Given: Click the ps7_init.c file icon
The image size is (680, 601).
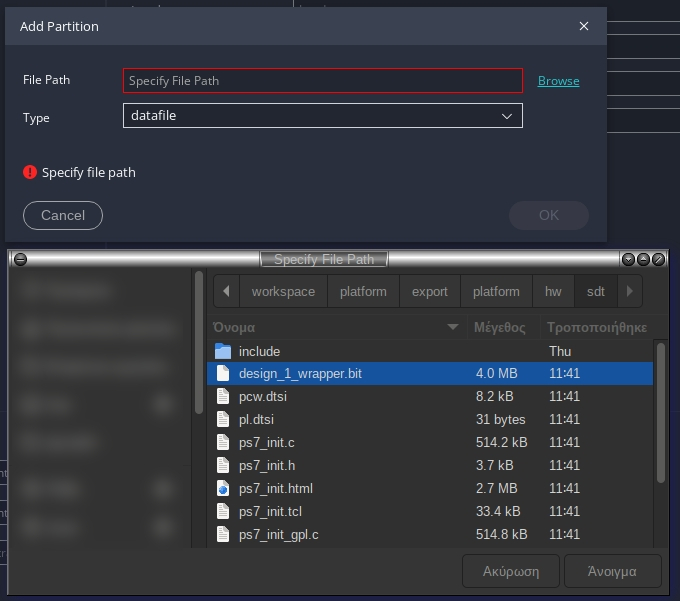Looking at the screenshot, I should point(223,442).
